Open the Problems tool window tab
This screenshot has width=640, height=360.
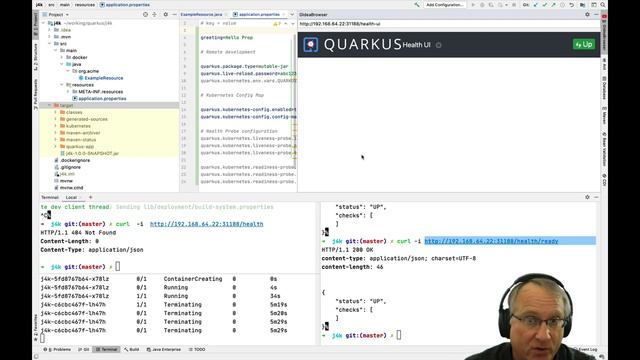pyautogui.click(x=58, y=350)
